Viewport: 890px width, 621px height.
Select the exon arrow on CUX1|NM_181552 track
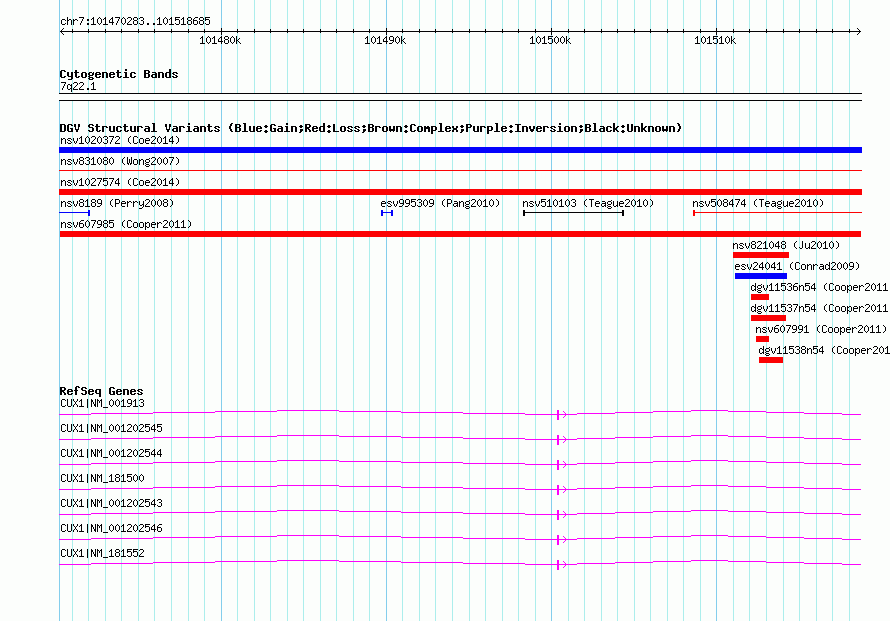click(561, 564)
